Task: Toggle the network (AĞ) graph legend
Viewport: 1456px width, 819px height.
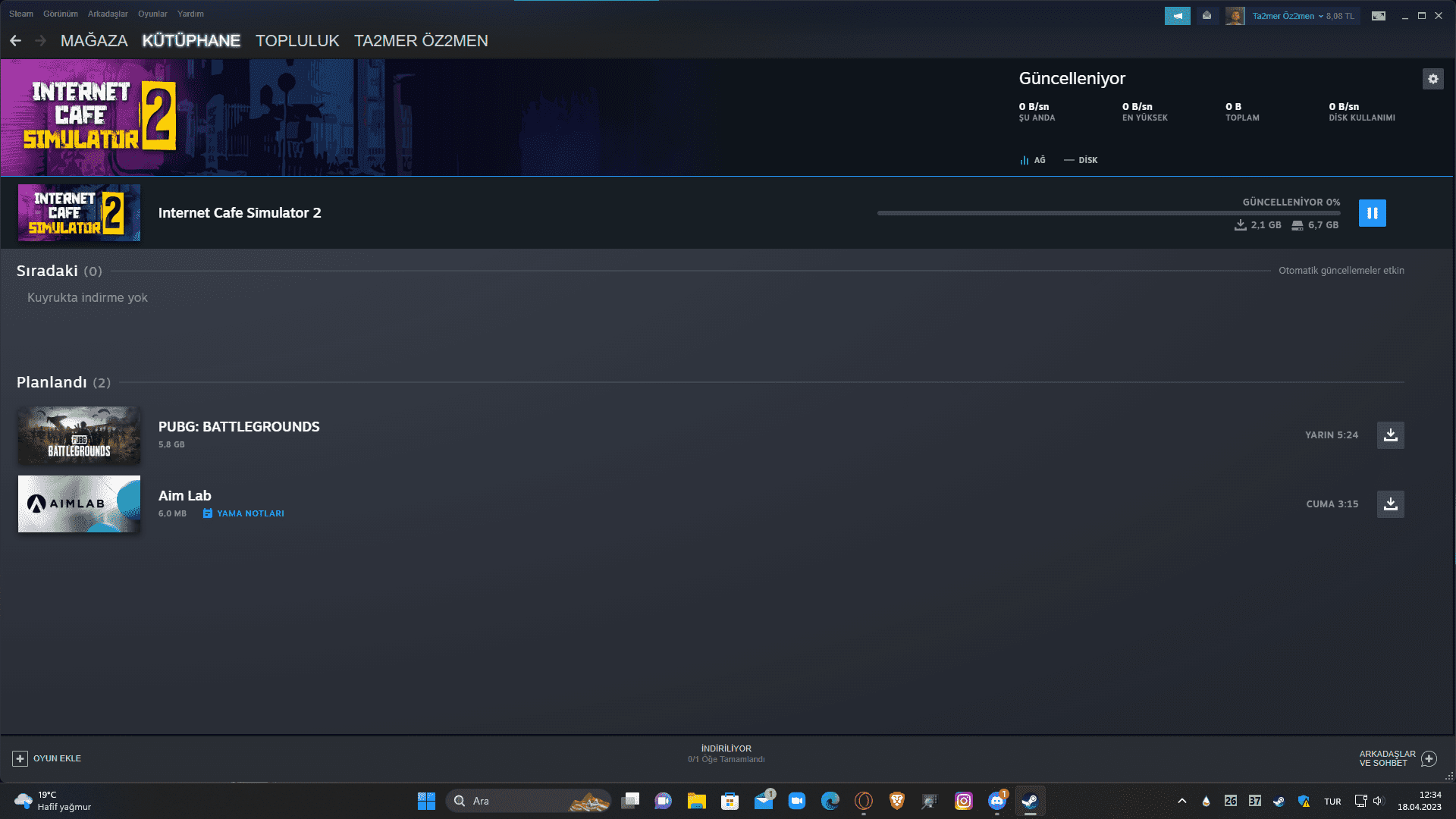Action: [x=1033, y=160]
